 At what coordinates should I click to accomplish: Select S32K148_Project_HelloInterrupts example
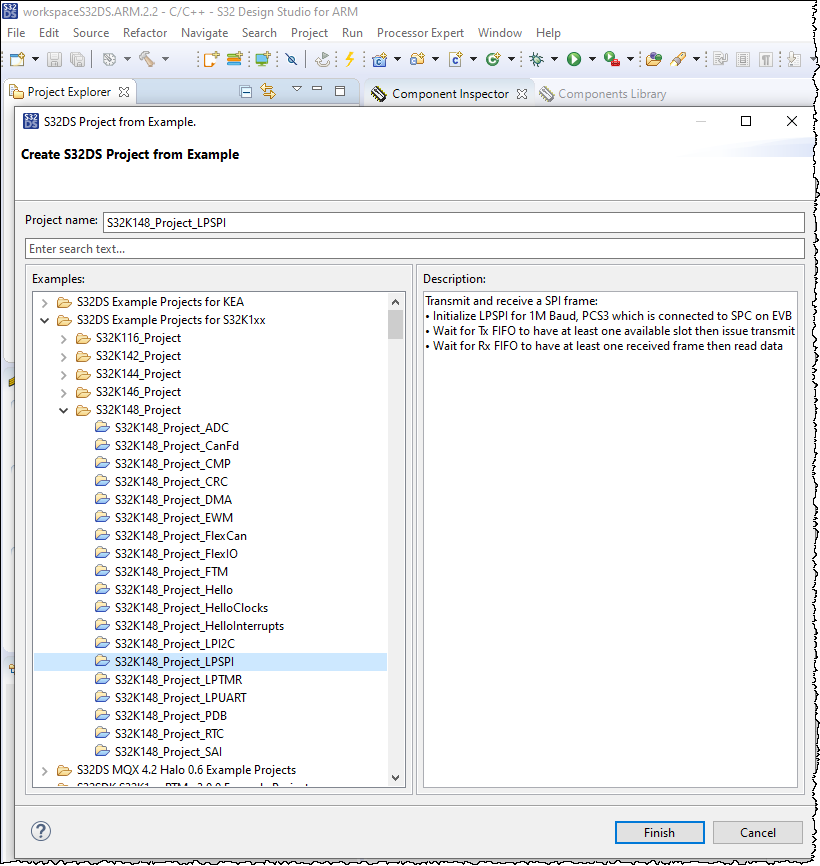click(x=199, y=626)
